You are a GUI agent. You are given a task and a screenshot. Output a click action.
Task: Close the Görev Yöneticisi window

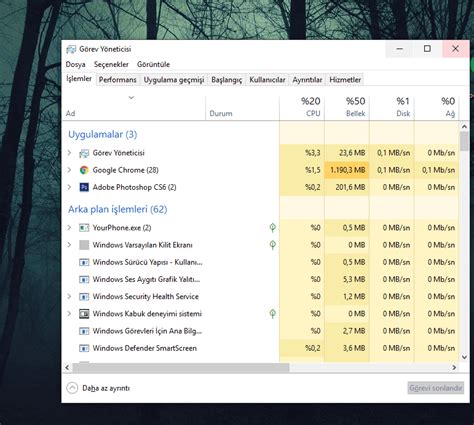(456, 49)
